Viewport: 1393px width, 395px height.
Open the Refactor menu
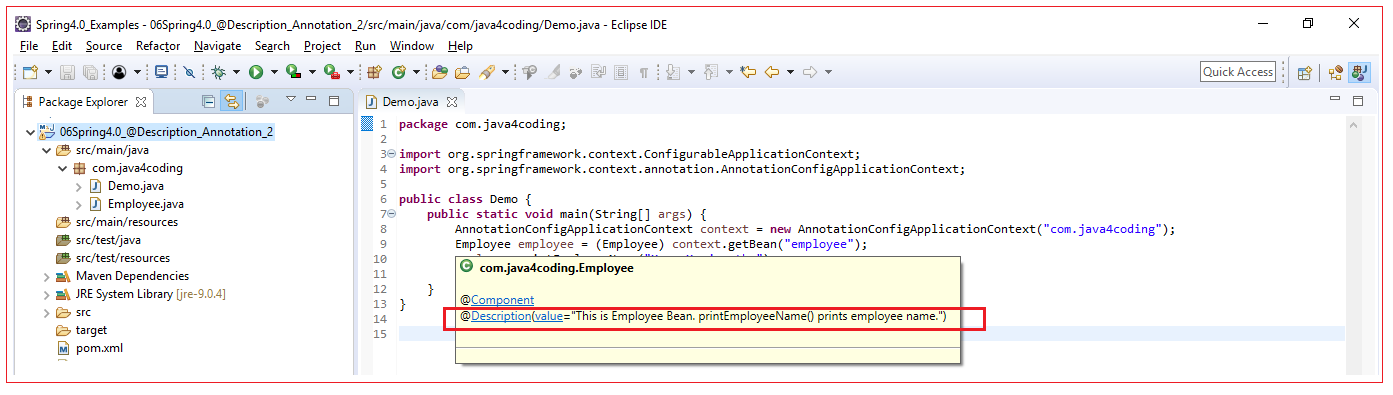click(x=158, y=46)
